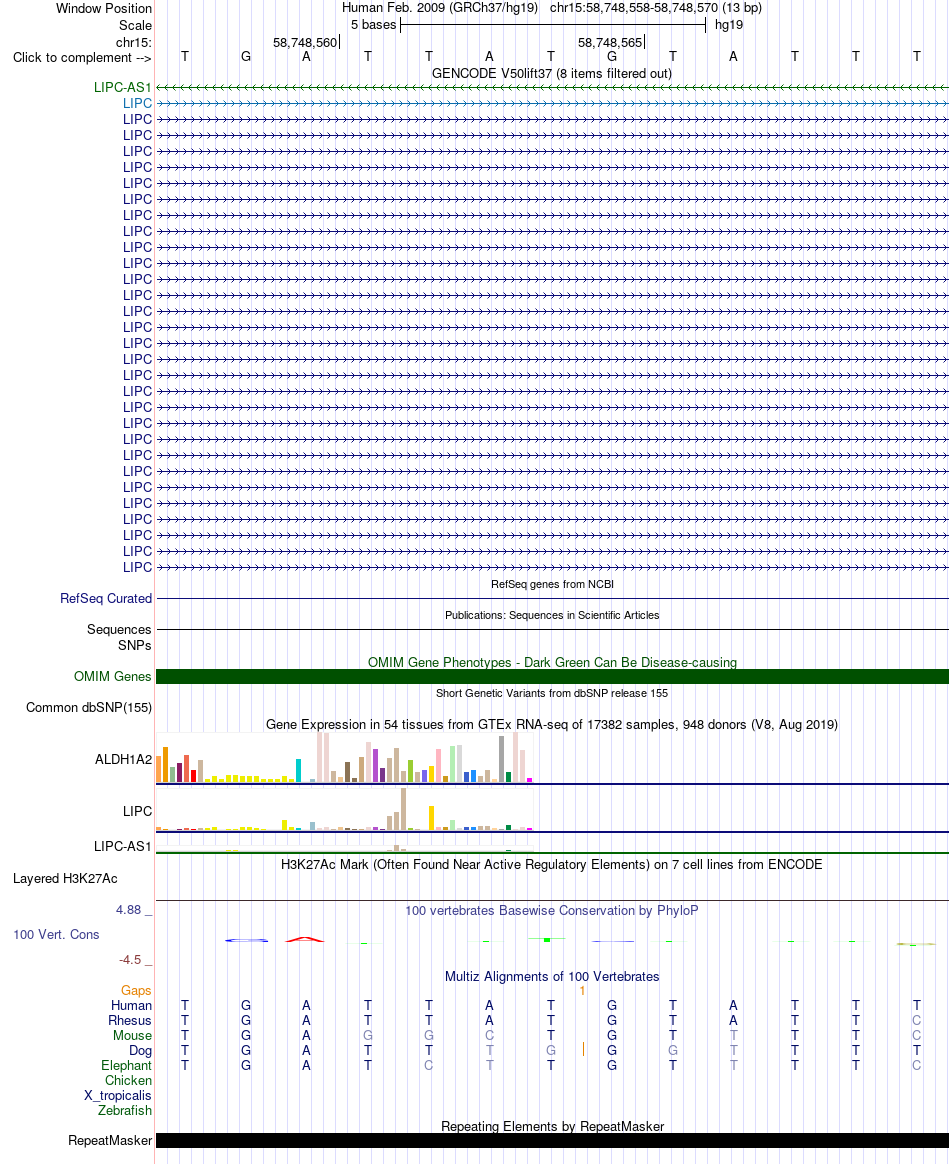Click the RefSeq Curated track label

(x=106, y=598)
